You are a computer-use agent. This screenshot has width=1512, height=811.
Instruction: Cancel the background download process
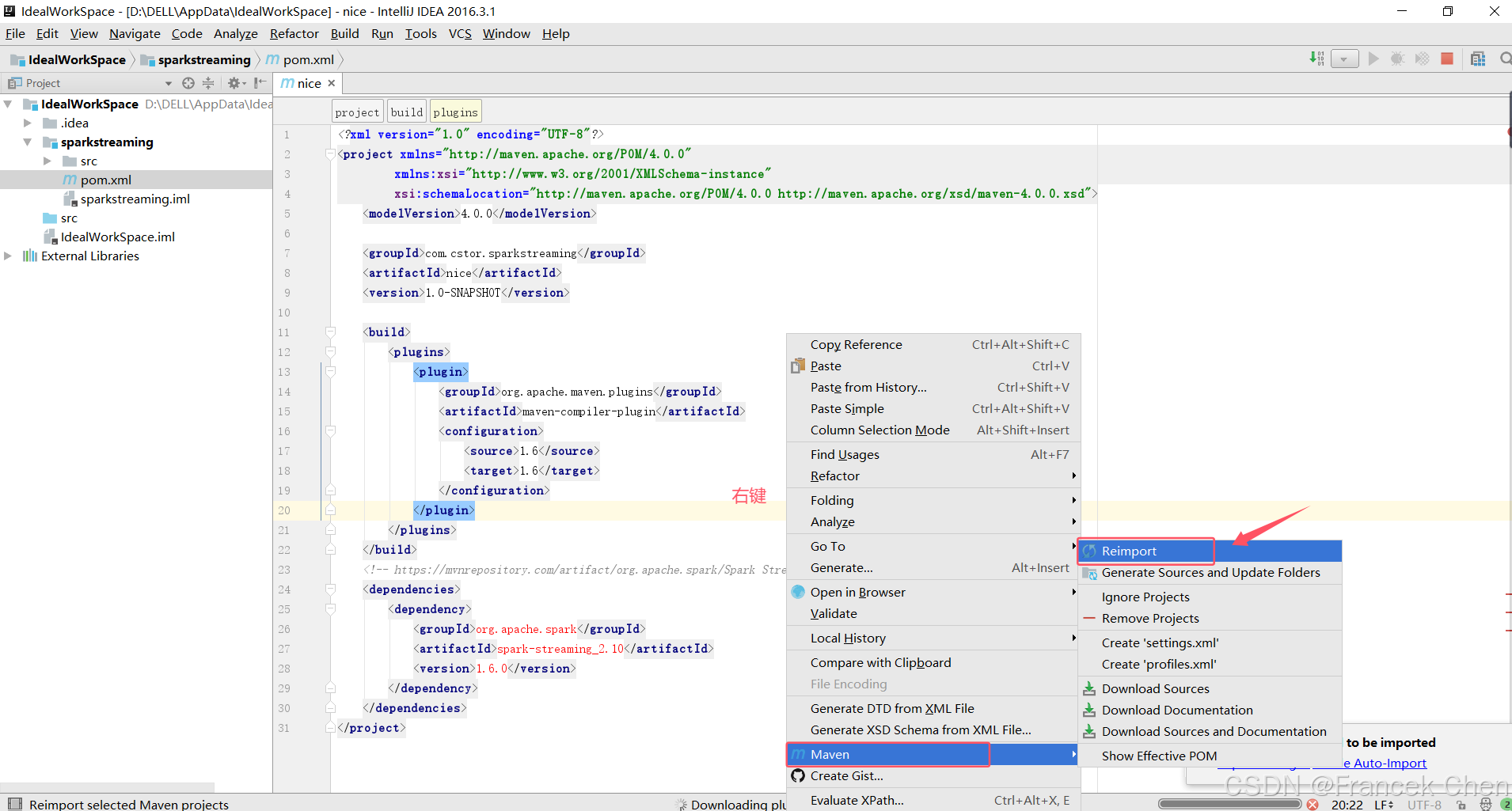pyautogui.click(x=1313, y=804)
